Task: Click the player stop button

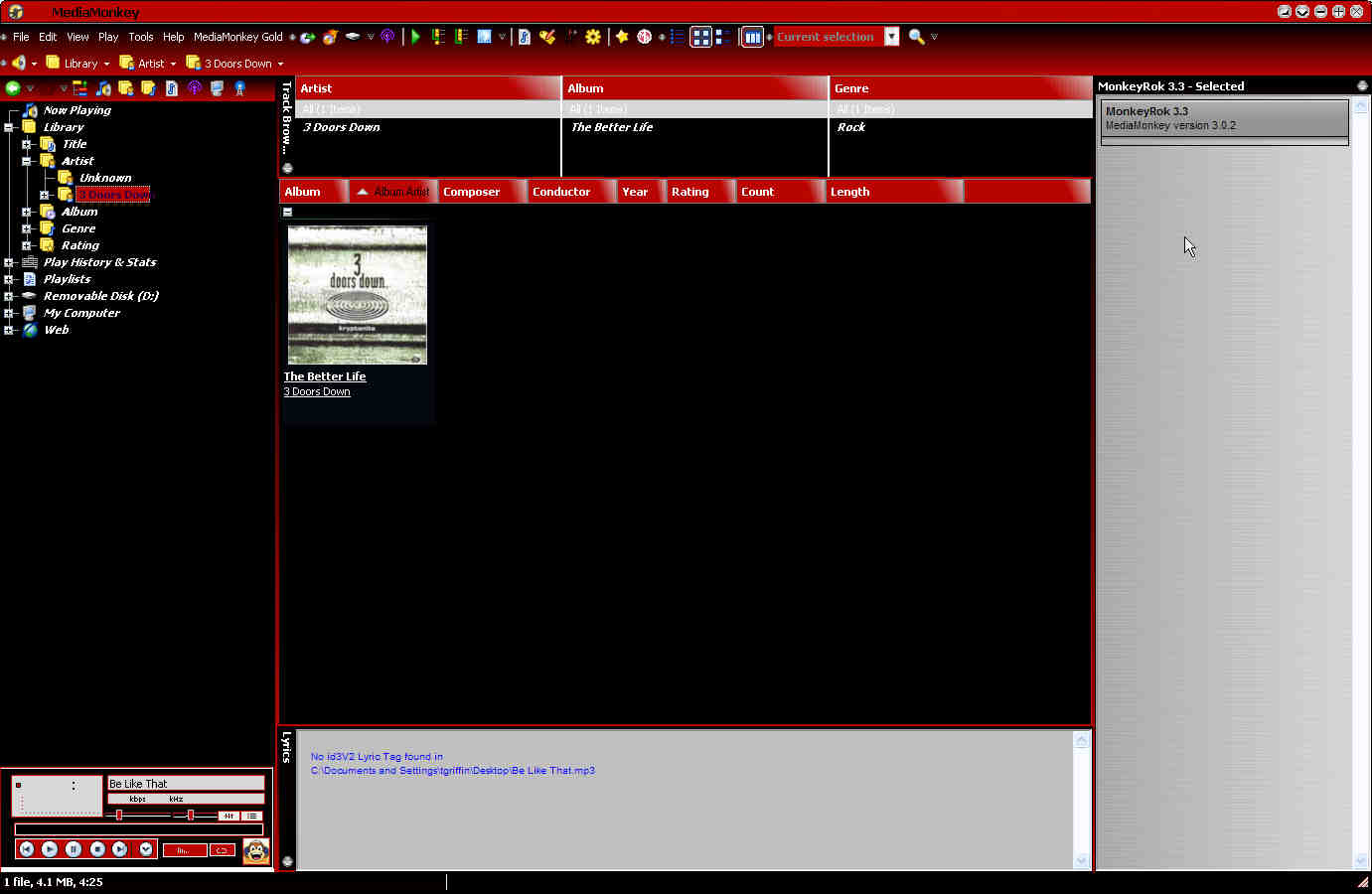Action: coord(97,849)
